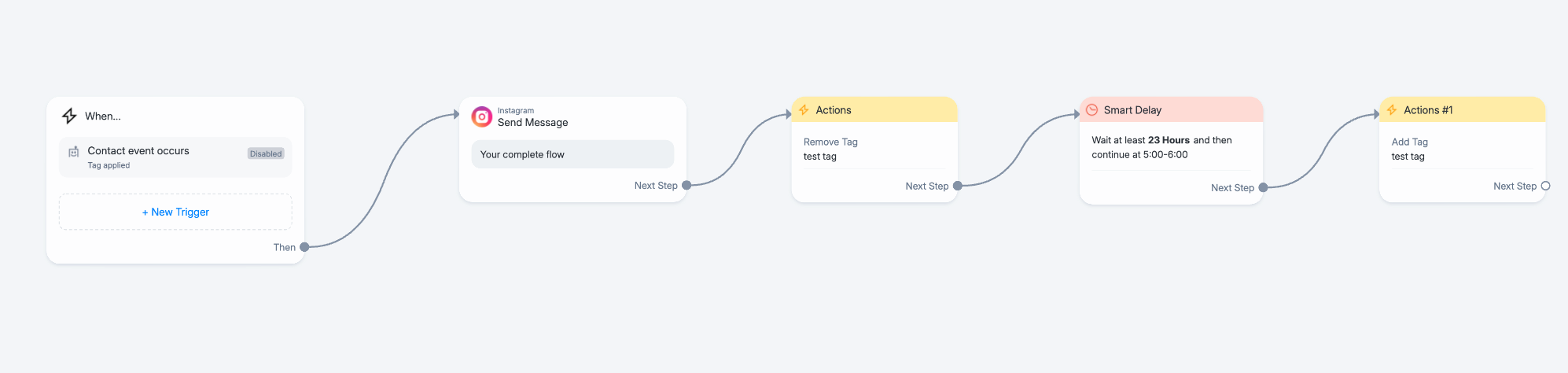Click the lightning bolt icon beside When...
1568x373 pixels.
coord(69,116)
